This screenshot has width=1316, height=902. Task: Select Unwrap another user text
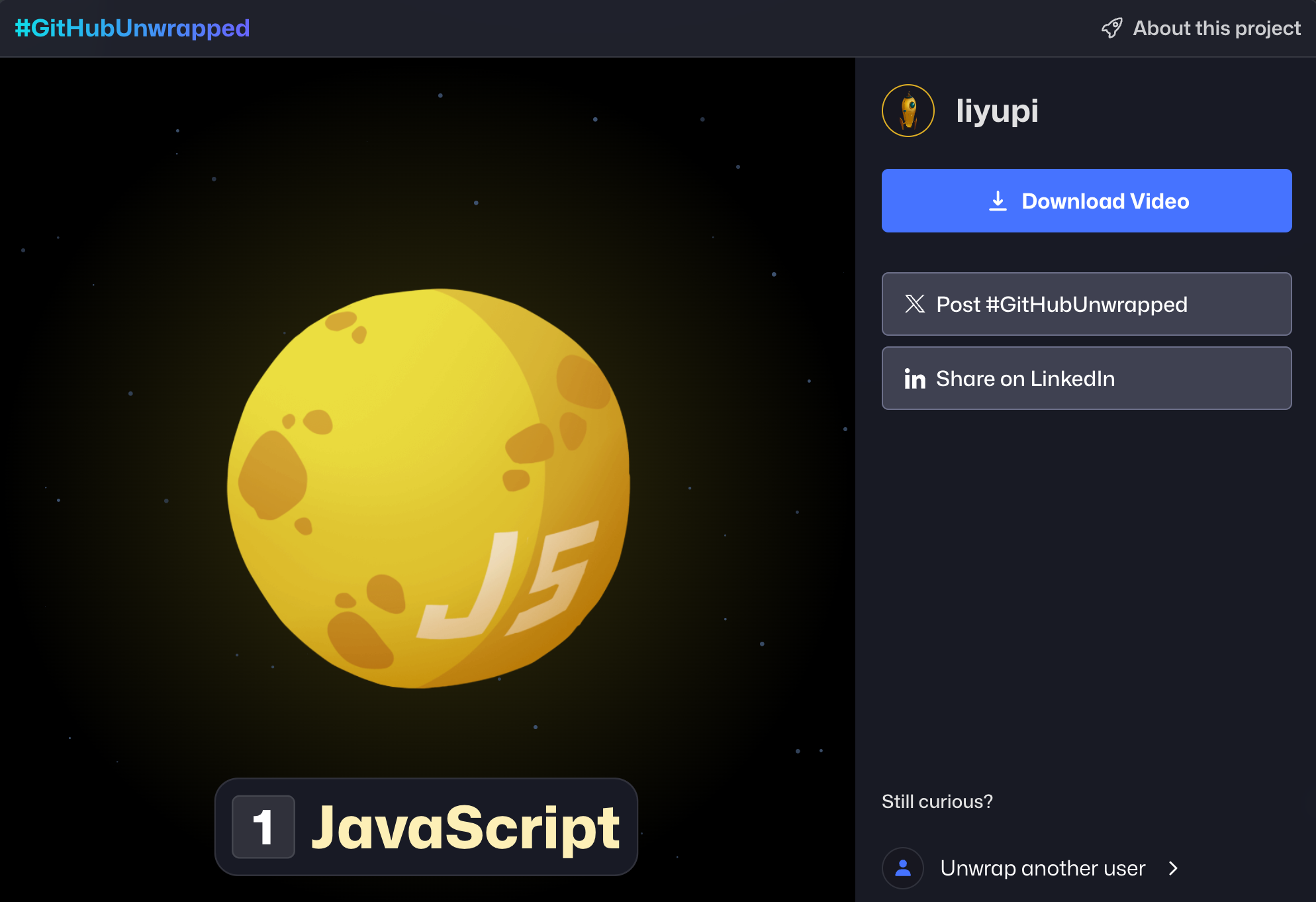tap(1042, 868)
